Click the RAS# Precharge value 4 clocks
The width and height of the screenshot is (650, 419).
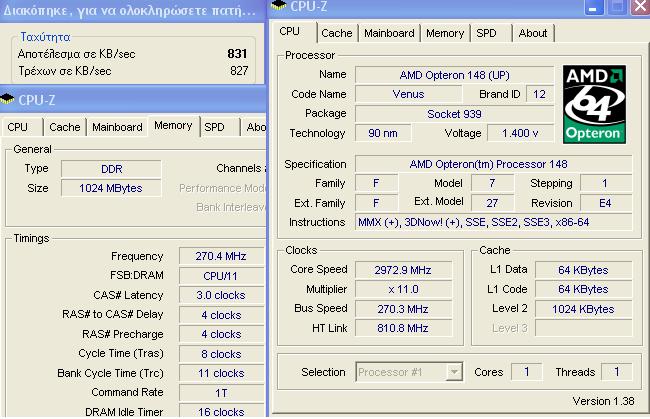pyautogui.click(x=221, y=334)
